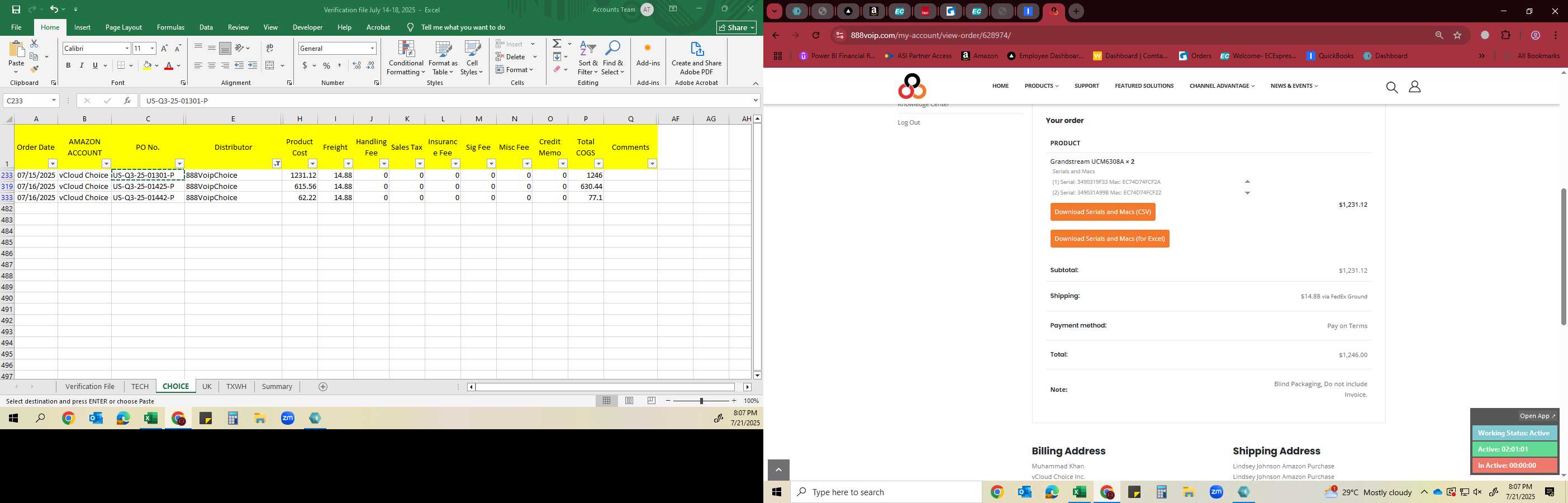This screenshot has width=1568, height=503.
Task: Click AutoSum sigma icon
Action: tap(557, 44)
